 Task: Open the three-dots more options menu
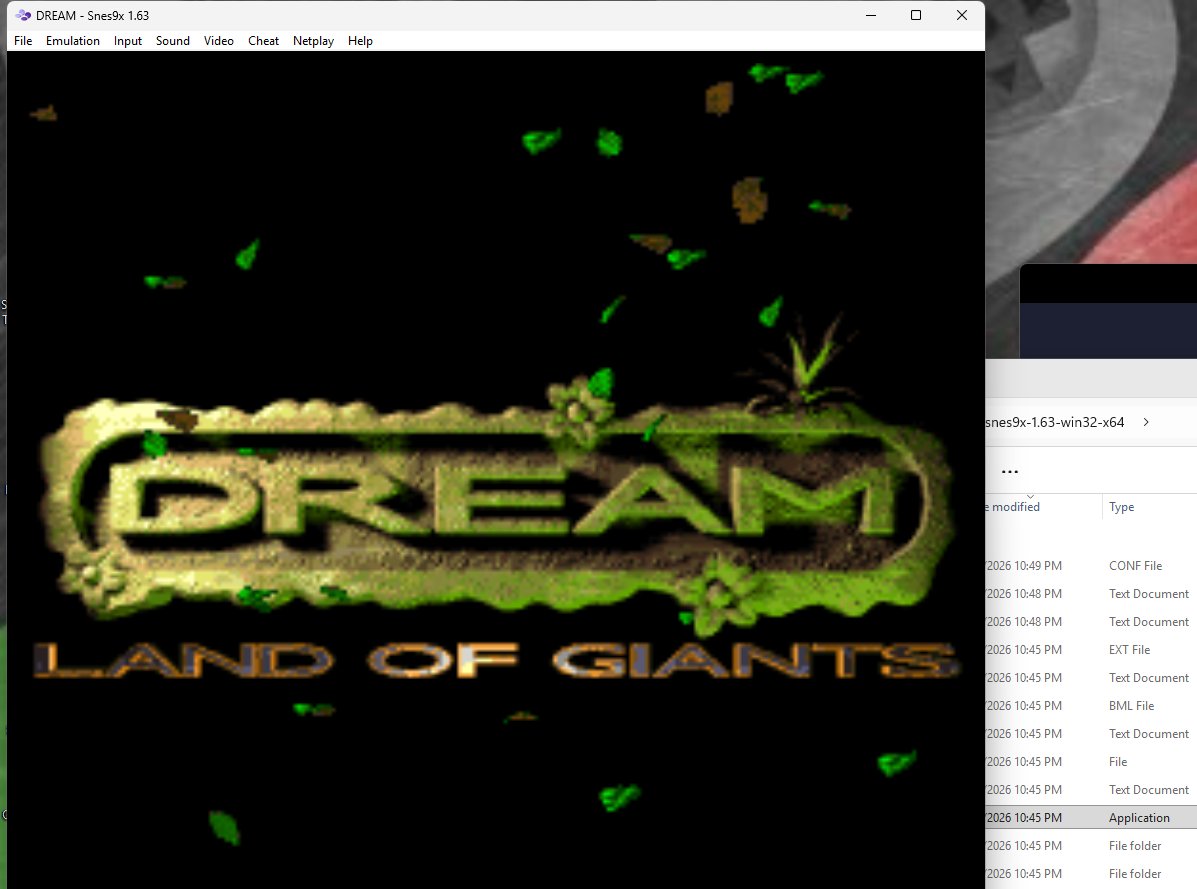point(1010,472)
